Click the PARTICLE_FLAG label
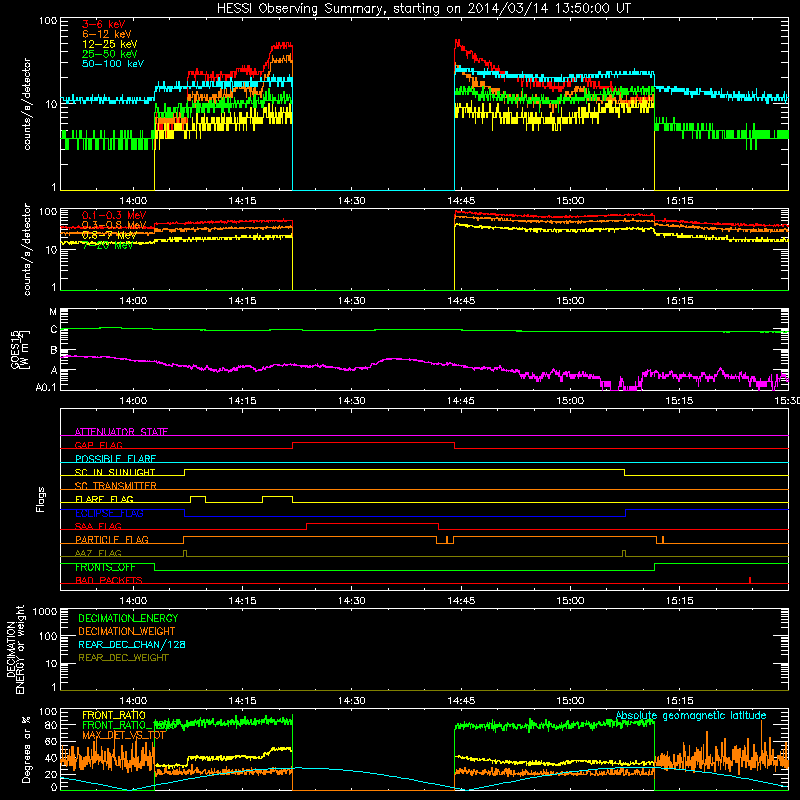Viewport: 800px width, 800px height. pyautogui.click(x=112, y=540)
